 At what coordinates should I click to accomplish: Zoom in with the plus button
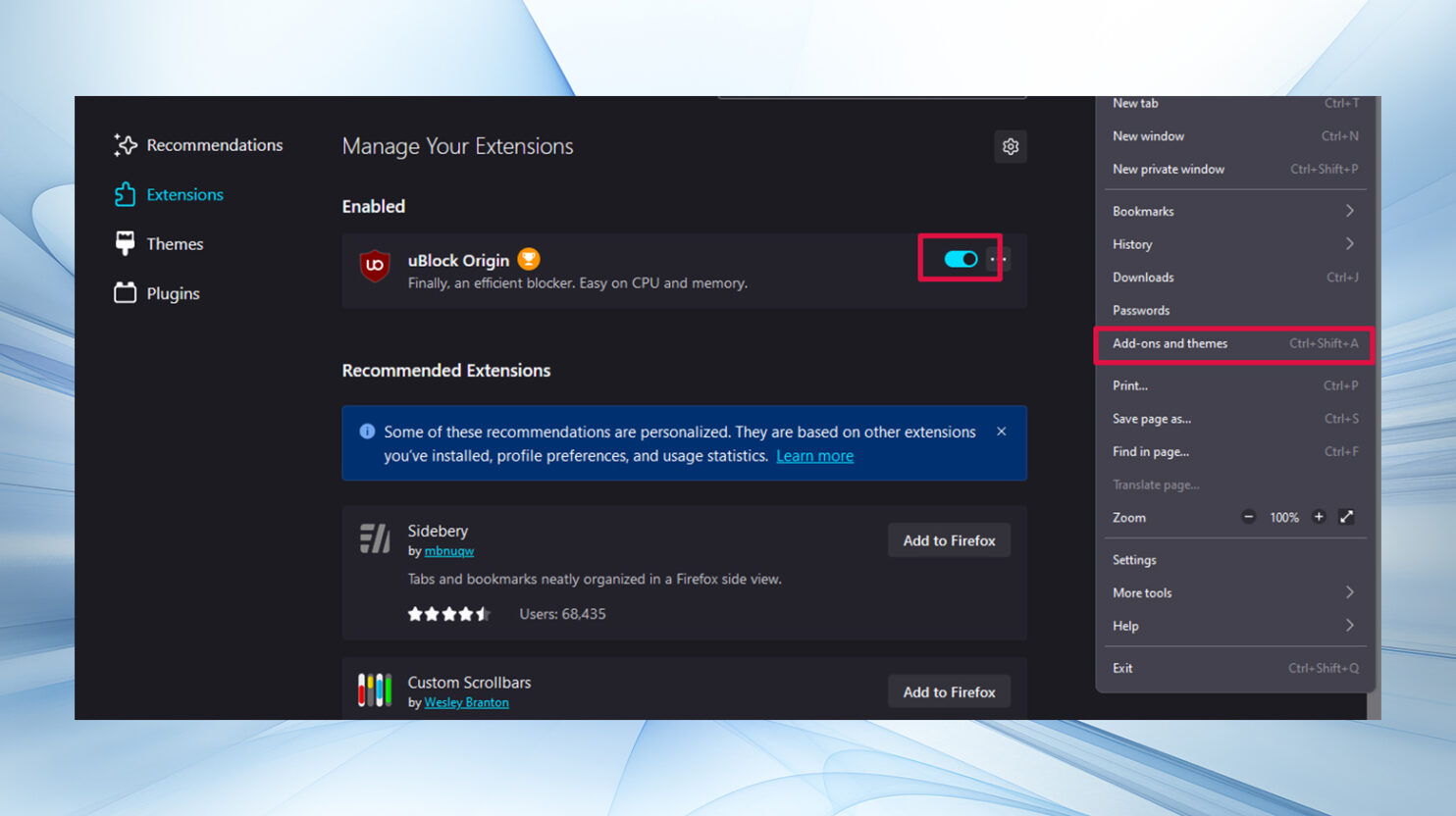pos(1319,517)
